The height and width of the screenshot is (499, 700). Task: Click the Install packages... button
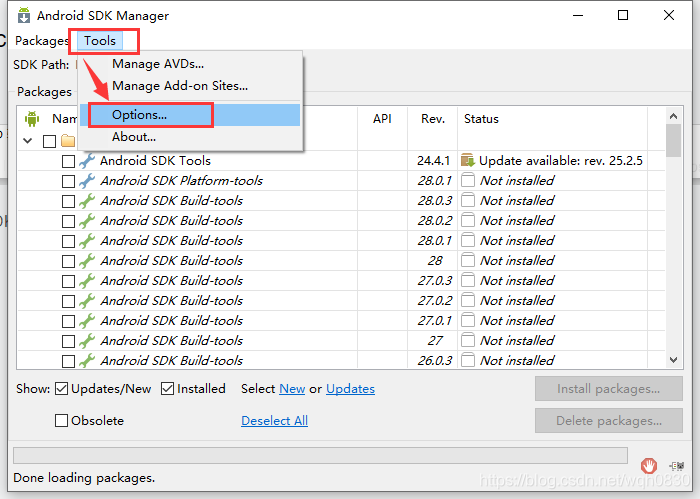click(608, 389)
